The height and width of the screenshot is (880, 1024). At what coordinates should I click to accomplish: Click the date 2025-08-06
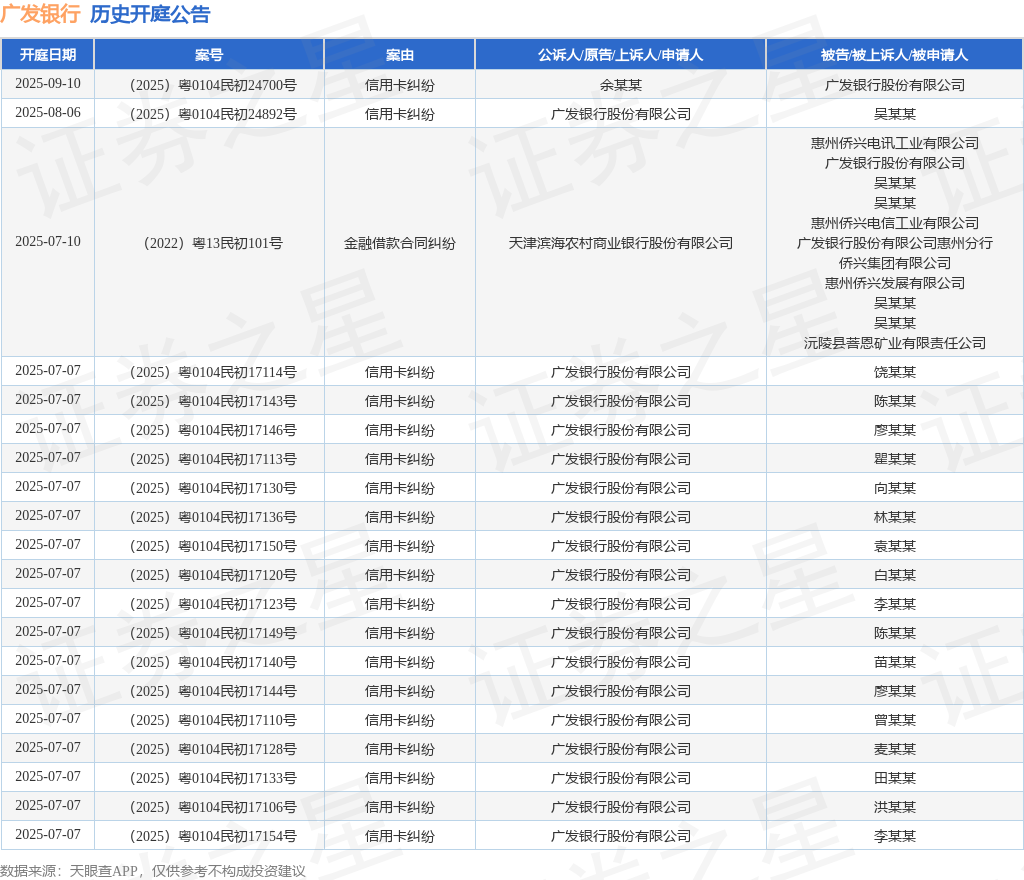[x=48, y=112]
